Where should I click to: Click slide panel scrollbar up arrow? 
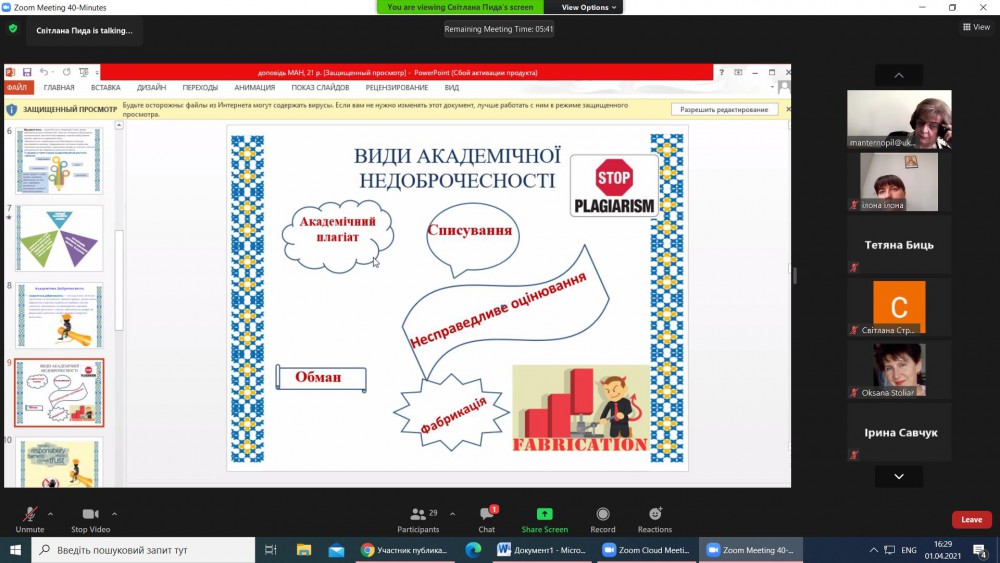click(x=119, y=126)
